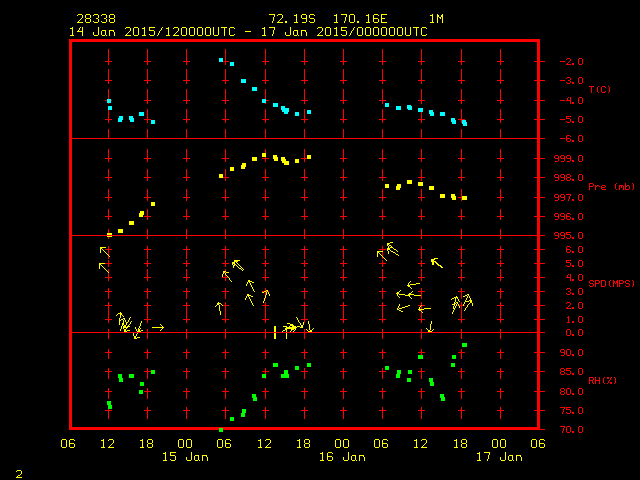Click the lowest green humidity point near 70.0

coord(221,429)
